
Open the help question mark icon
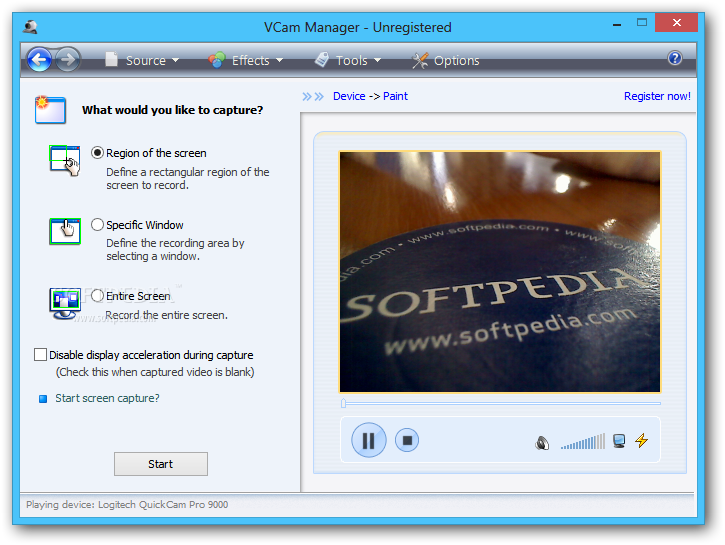(x=675, y=58)
